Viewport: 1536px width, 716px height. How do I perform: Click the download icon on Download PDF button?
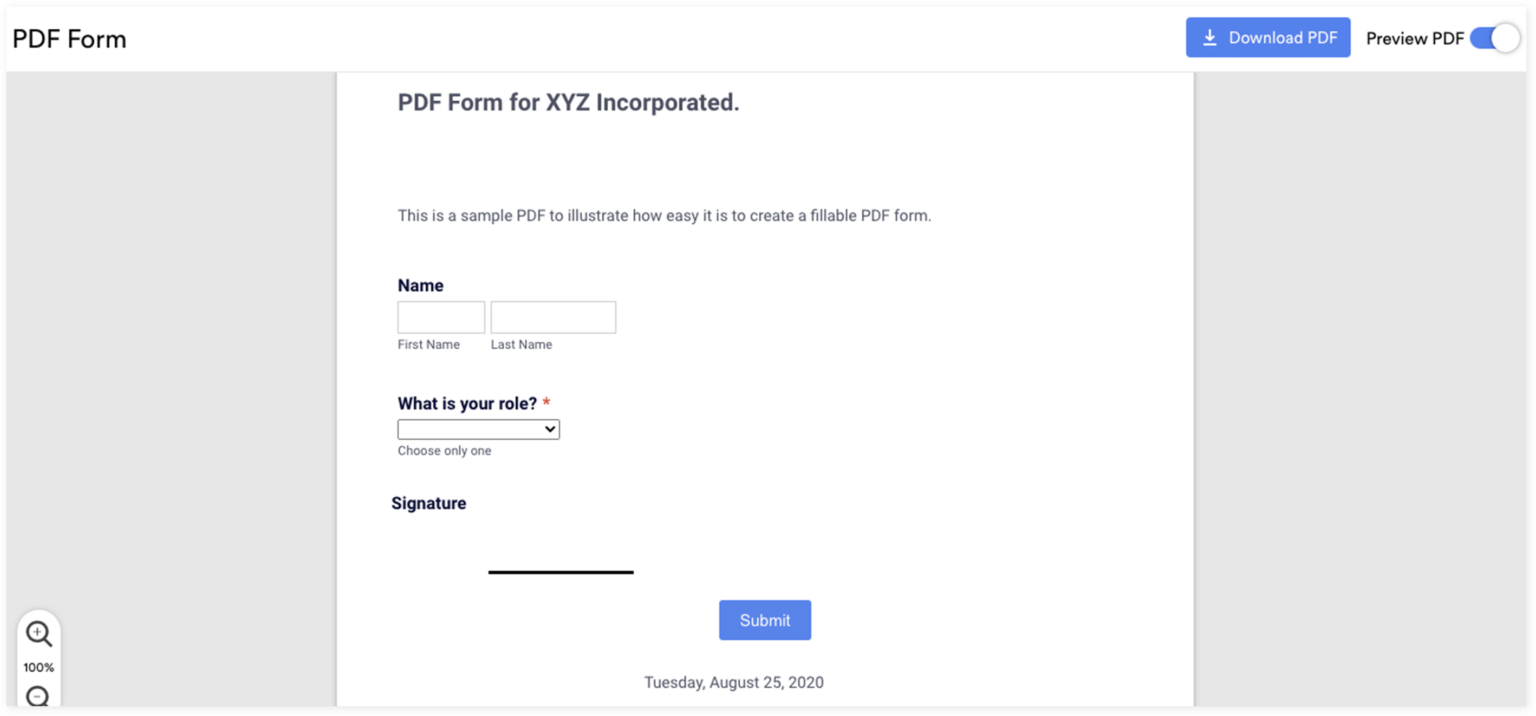pyautogui.click(x=1210, y=37)
